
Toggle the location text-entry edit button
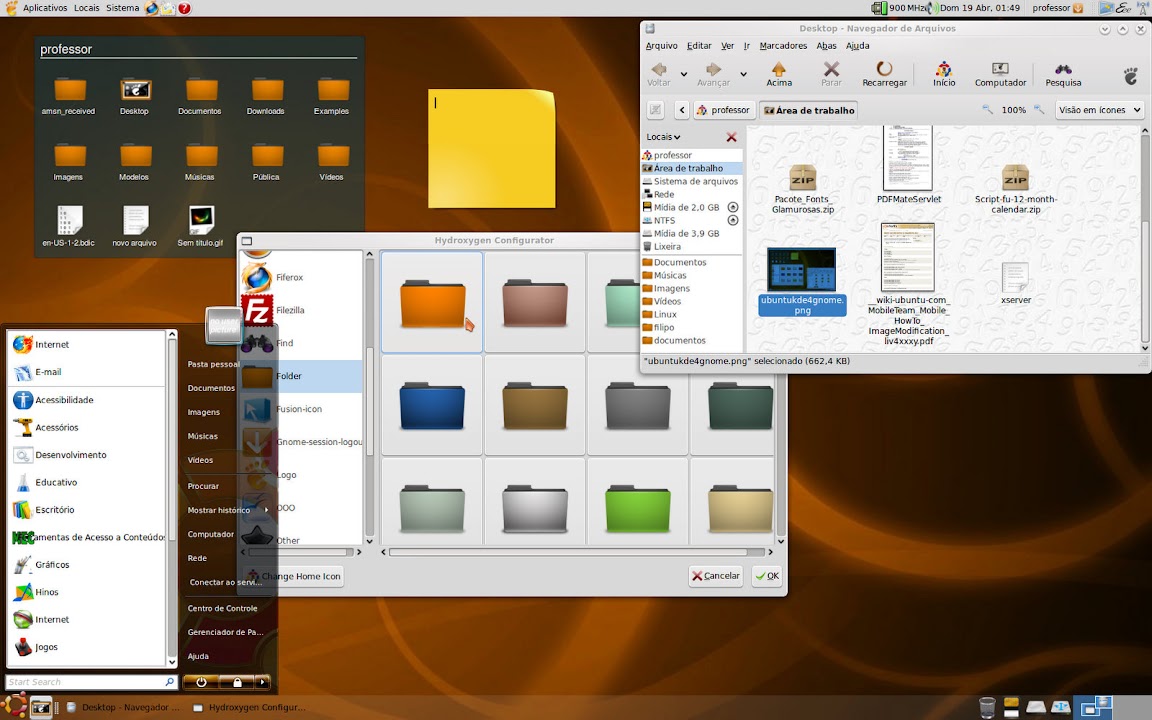pos(655,110)
